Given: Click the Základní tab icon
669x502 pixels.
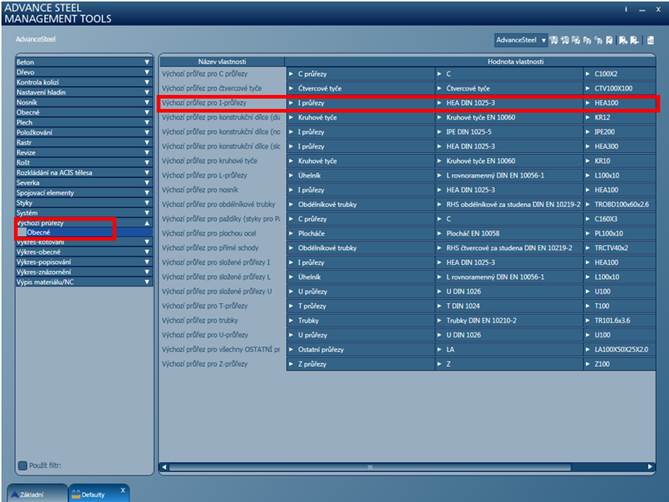Looking at the screenshot, I should 15,494.
